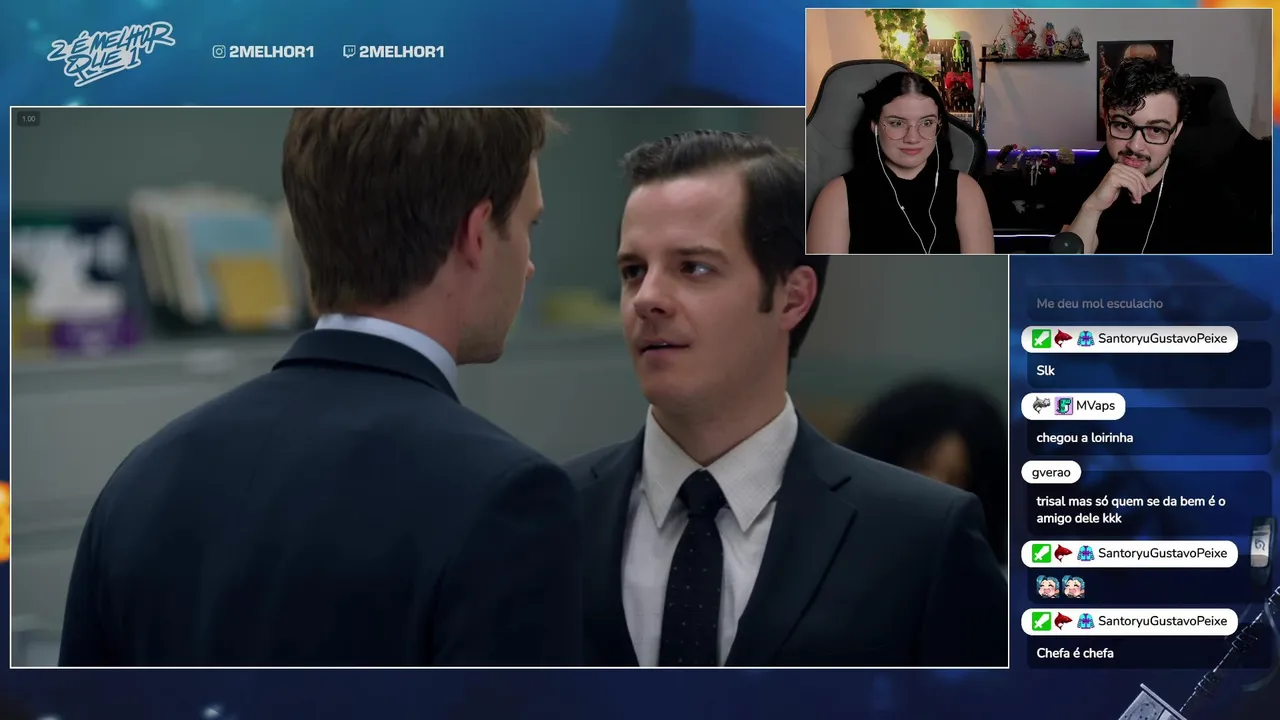Click SantoryuGustavoPeixe name above 'Slk'
Screen dimensions: 1280x720
tap(1162, 339)
